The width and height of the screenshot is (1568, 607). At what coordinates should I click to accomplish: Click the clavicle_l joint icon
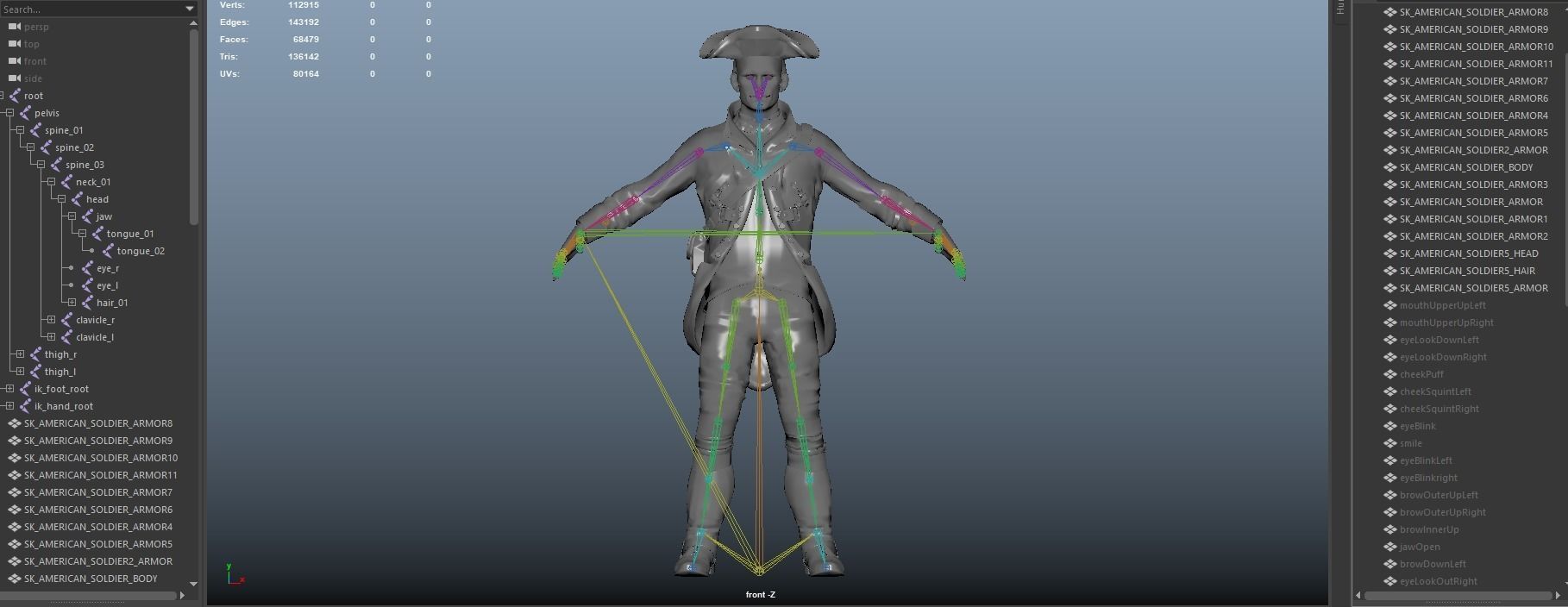click(x=66, y=337)
